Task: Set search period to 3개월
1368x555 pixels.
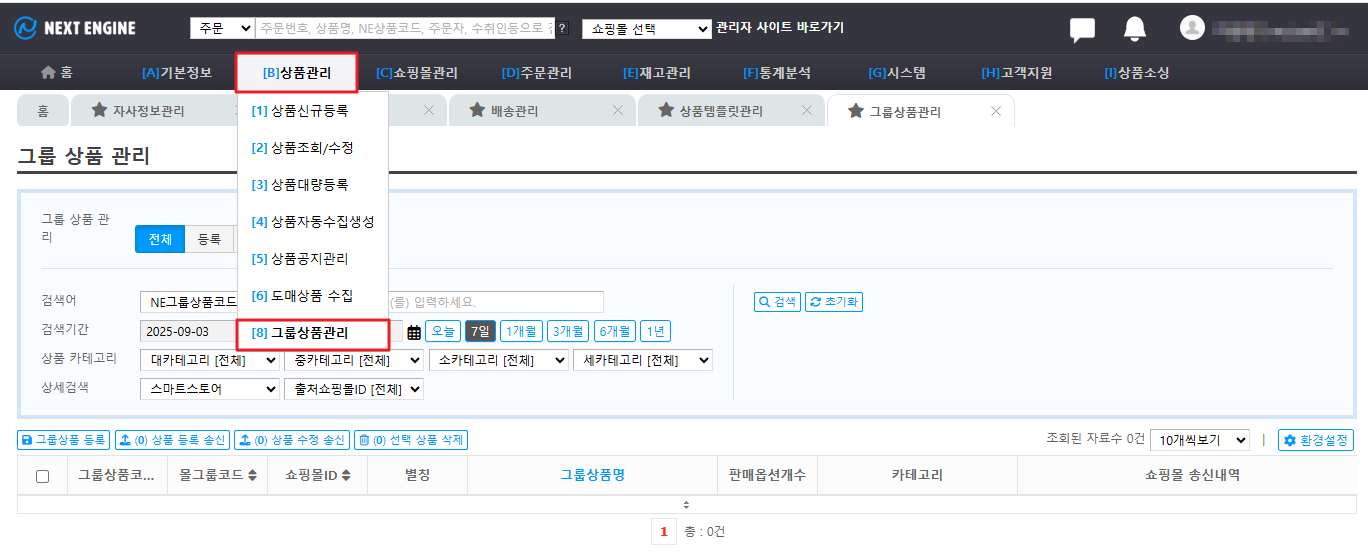Action: (x=568, y=332)
